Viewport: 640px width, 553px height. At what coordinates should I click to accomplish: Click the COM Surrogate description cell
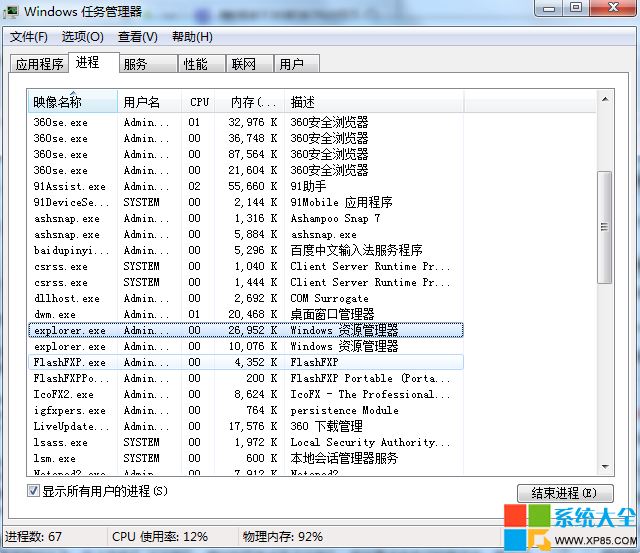point(329,298)
